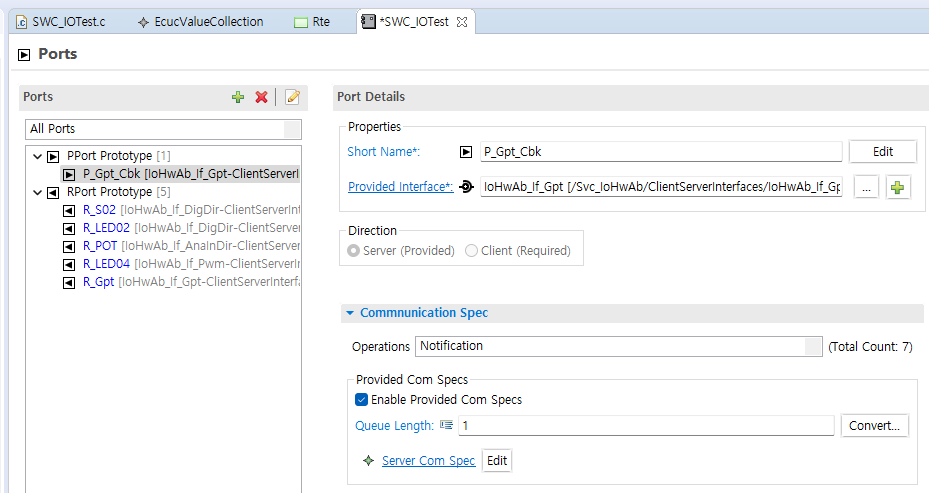
Task: Open the Server Com Spec link
Action: [428, 461]
